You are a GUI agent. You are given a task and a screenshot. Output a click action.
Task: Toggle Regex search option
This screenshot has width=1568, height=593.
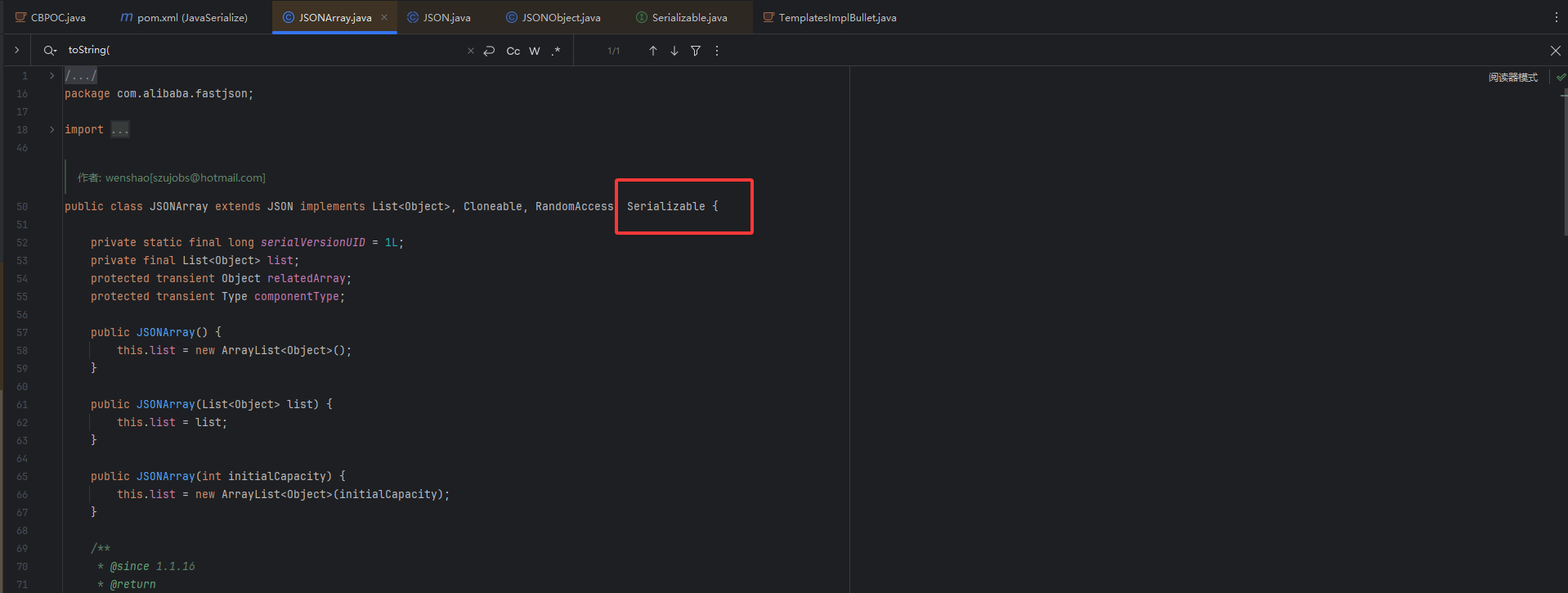pos(556,51)
